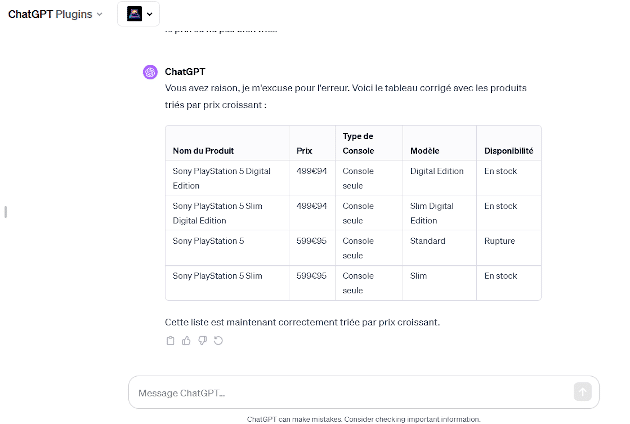Click the send message arrow button
Viewport: 630px width, 424px height.
click(583, 392)
